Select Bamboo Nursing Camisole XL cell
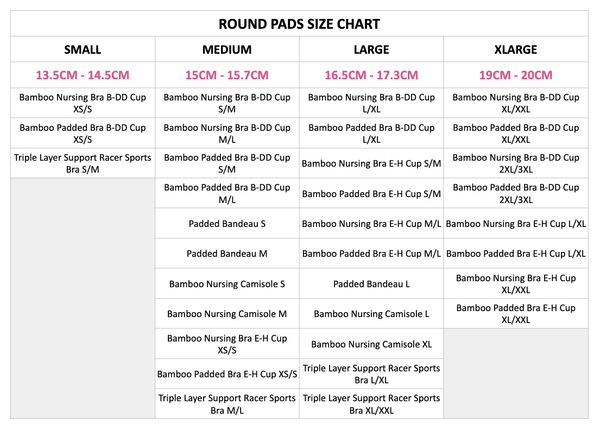This screenshot has height=430, width=600. click(x=371, y=344)
